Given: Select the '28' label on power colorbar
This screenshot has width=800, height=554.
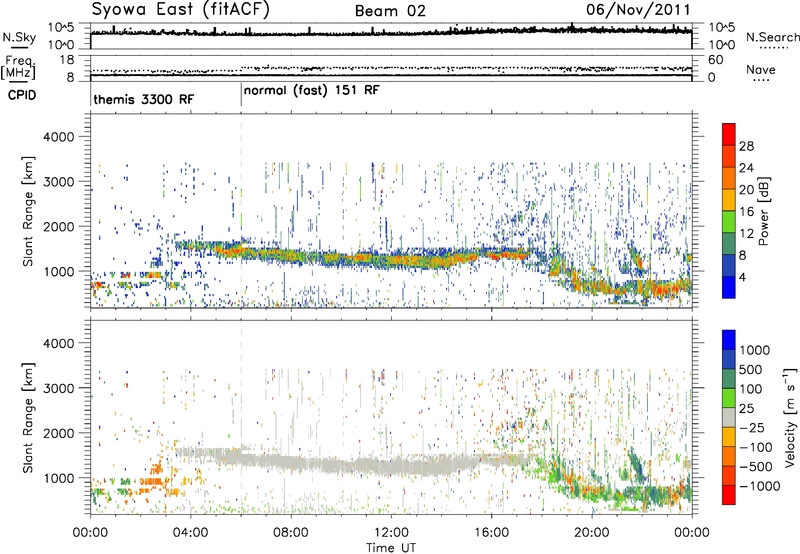Looking at the screenshot, I should [x=746, y=146].
